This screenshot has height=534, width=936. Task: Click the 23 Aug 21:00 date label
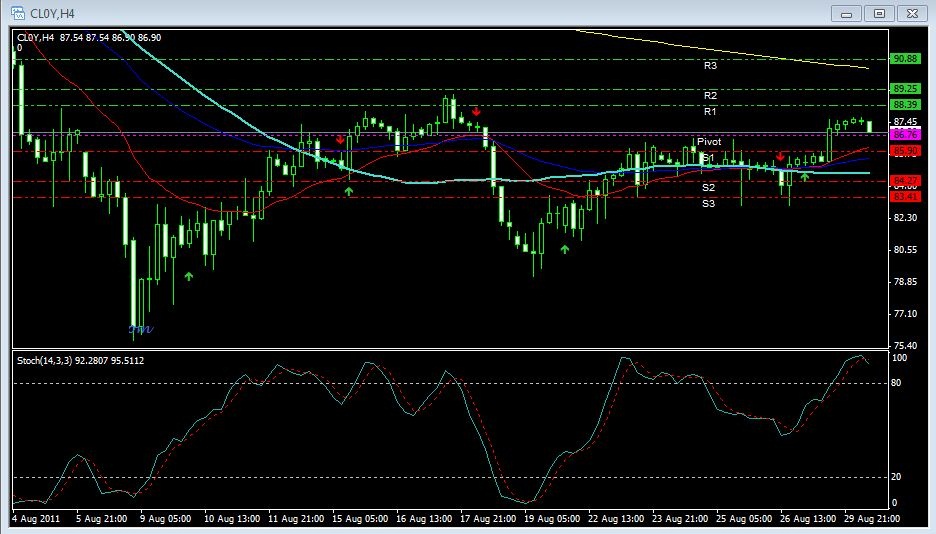[680, 518]
